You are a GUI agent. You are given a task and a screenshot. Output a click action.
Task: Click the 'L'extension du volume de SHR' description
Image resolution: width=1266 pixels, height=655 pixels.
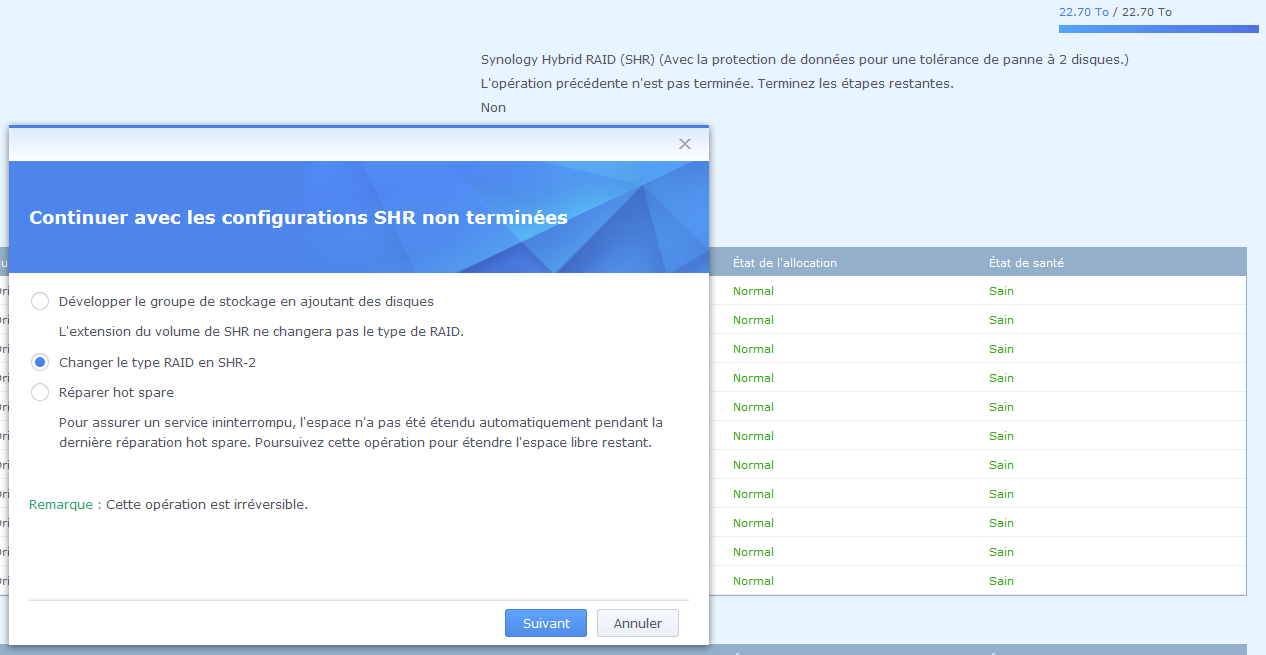pyautogui.click(x=260, y=331)
